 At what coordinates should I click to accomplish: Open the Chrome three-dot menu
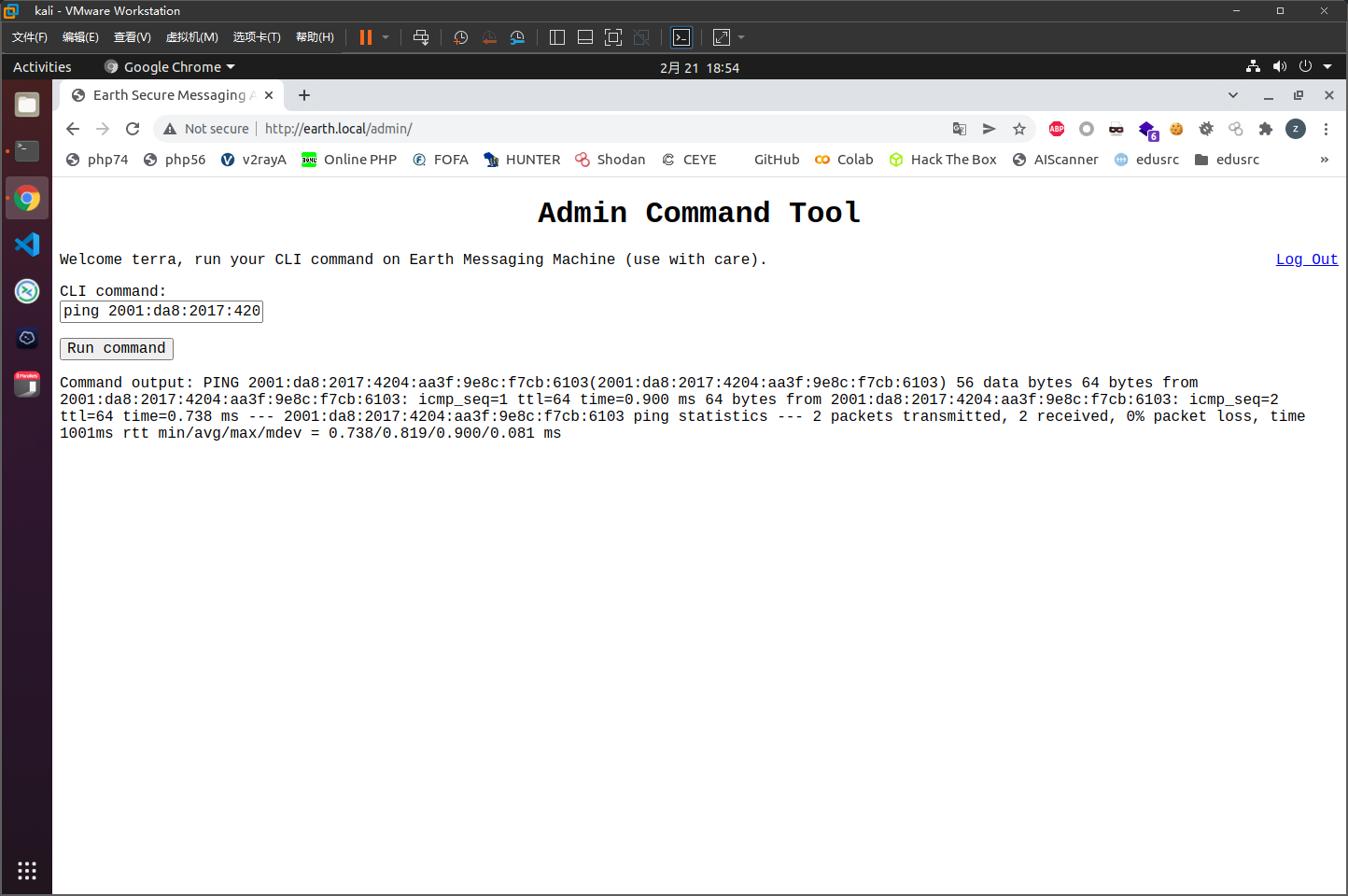[x=1326, y=129]
